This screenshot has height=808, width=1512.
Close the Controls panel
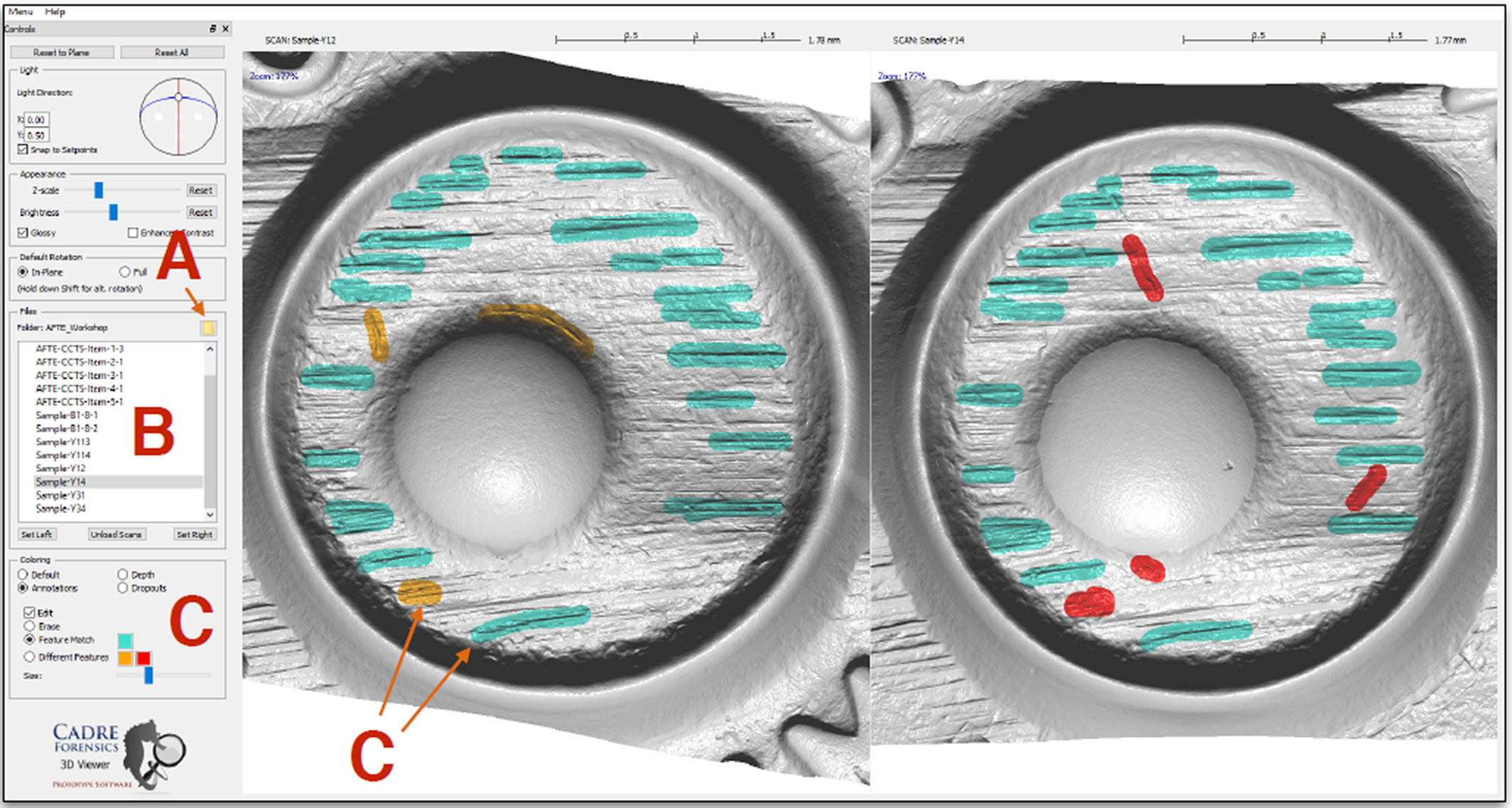point(225,28)
